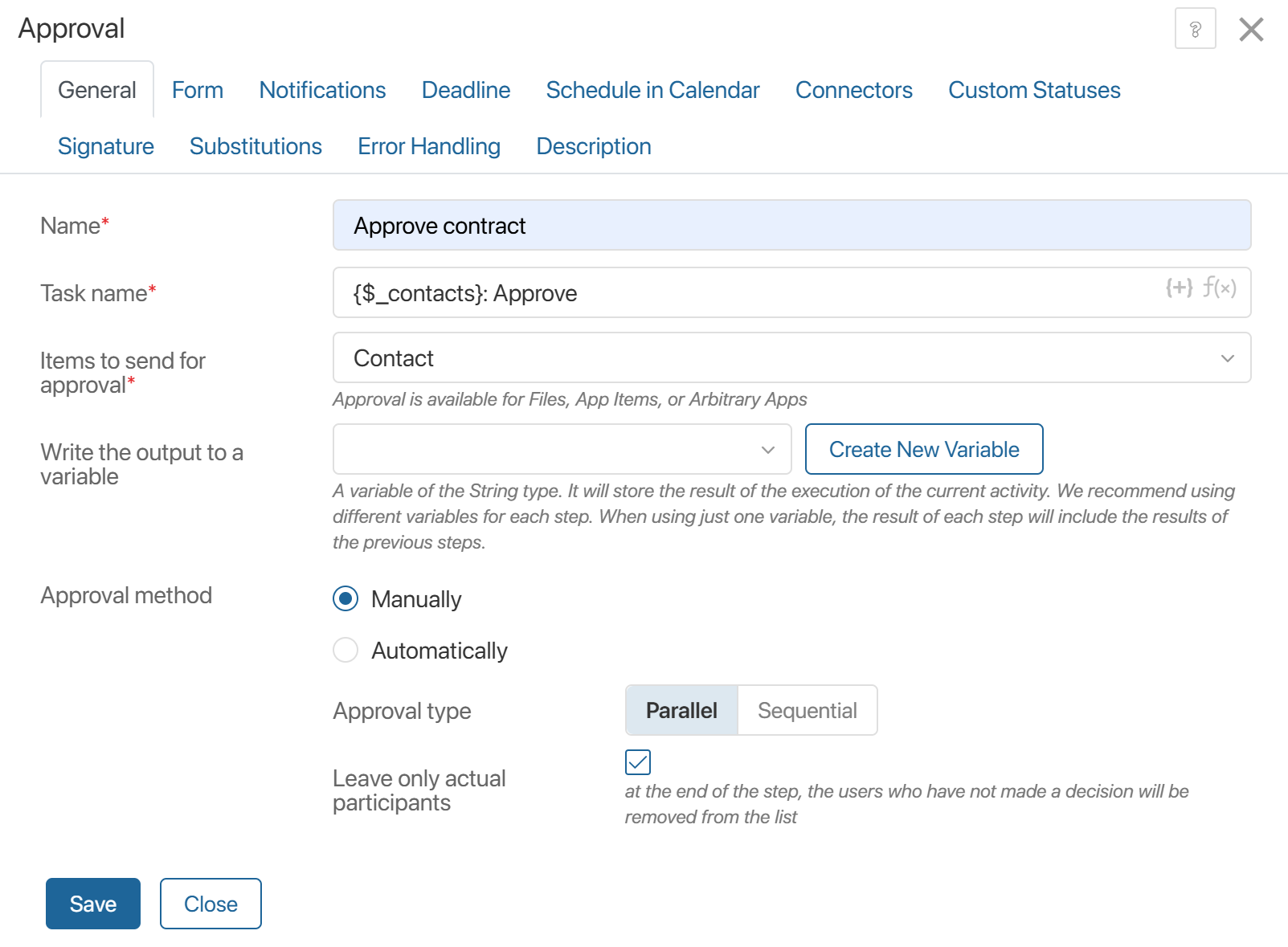Open the Custom Statuses tab
The image size is (1288, 947).
coord(1034,90)
